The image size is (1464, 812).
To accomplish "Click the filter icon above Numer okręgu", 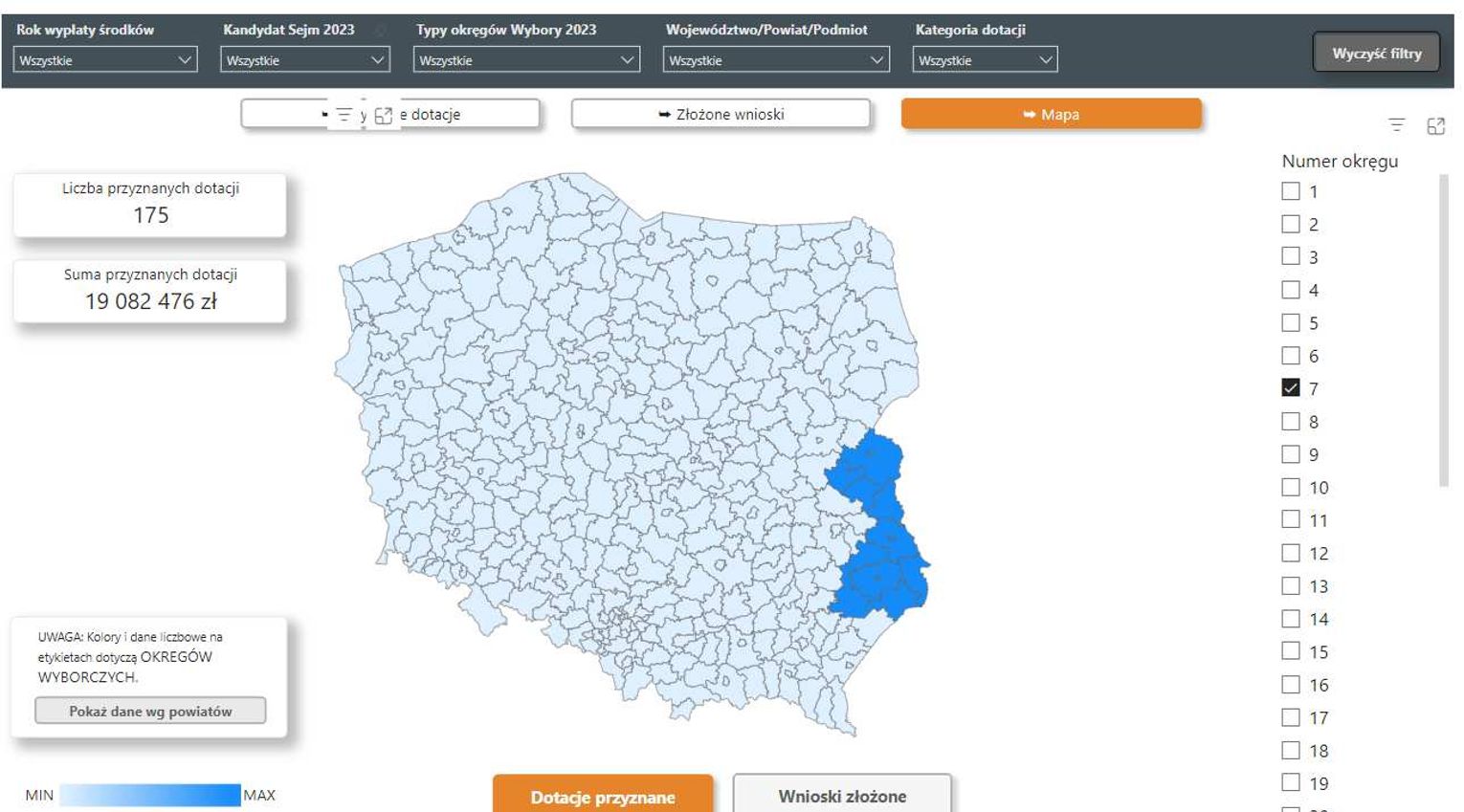I will tap(1396, 125).
